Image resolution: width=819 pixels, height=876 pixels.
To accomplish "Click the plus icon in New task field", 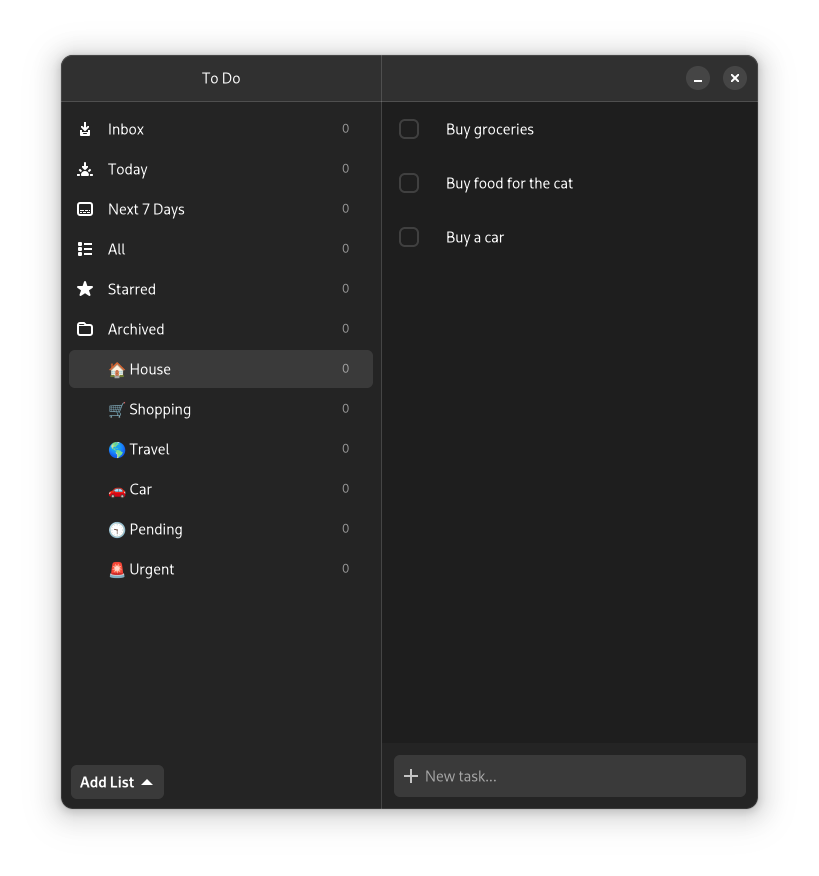I will pos(412,775).
